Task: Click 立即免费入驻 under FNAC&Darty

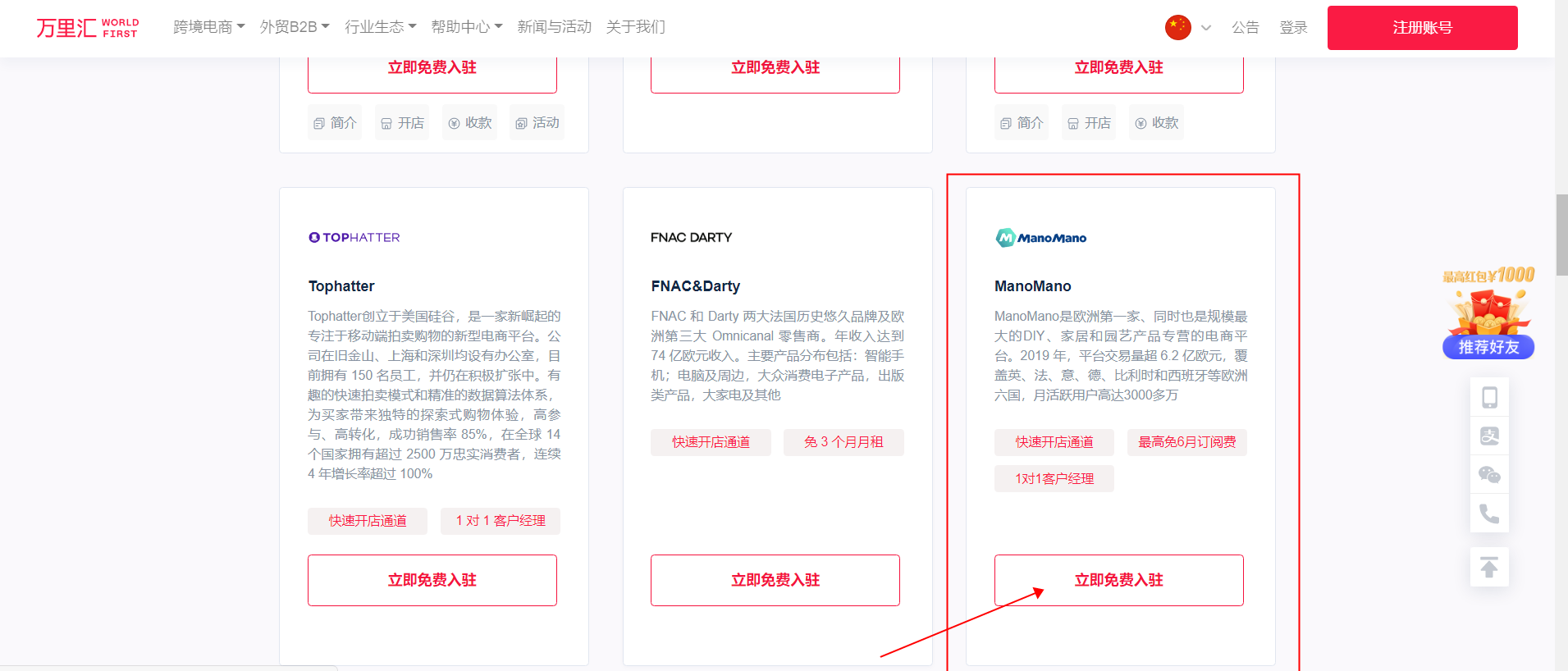Action: coord(775,581)
